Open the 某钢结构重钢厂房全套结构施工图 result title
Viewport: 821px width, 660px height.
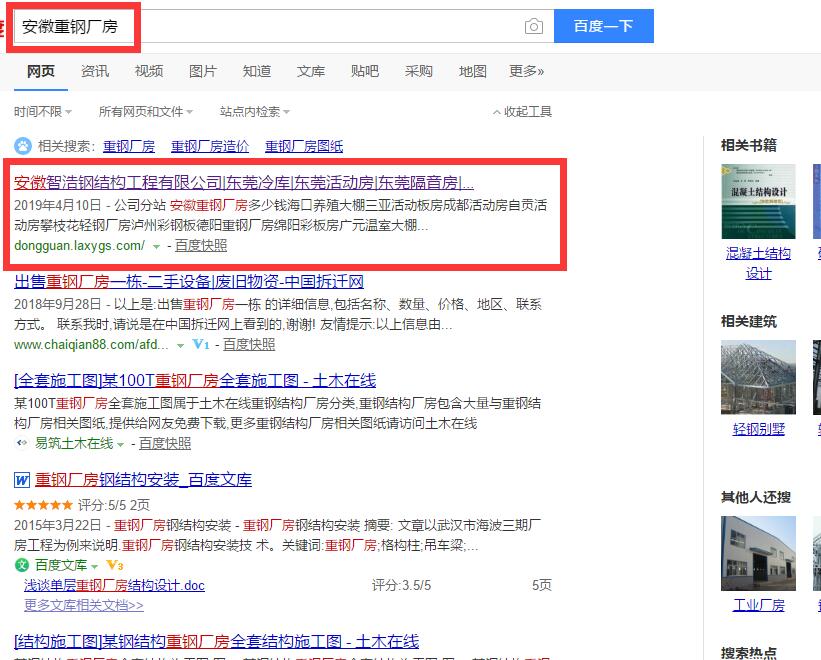coord(217,642)
